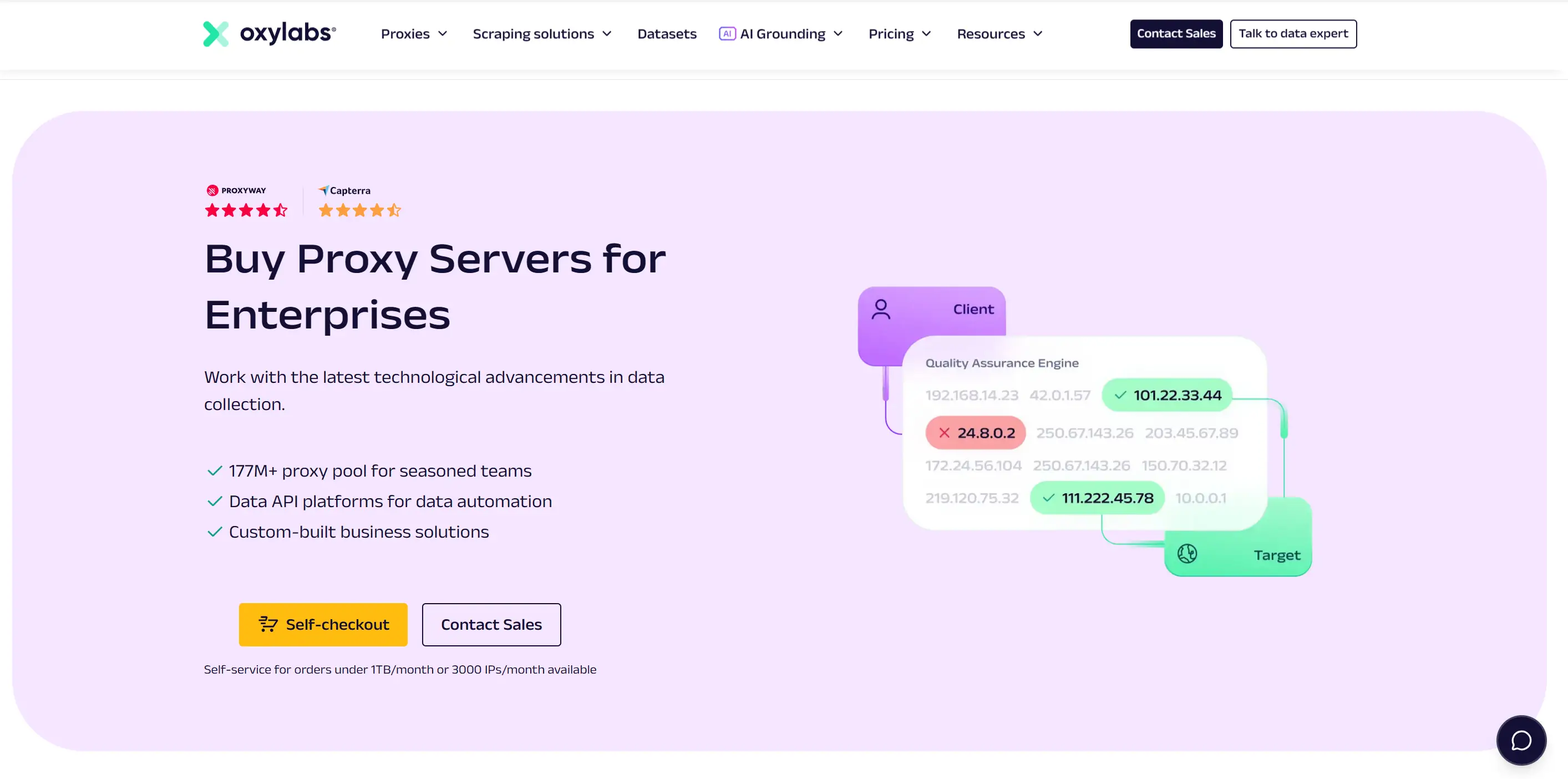
Task: Click the Proxyway red star rating
Action: 246,210
